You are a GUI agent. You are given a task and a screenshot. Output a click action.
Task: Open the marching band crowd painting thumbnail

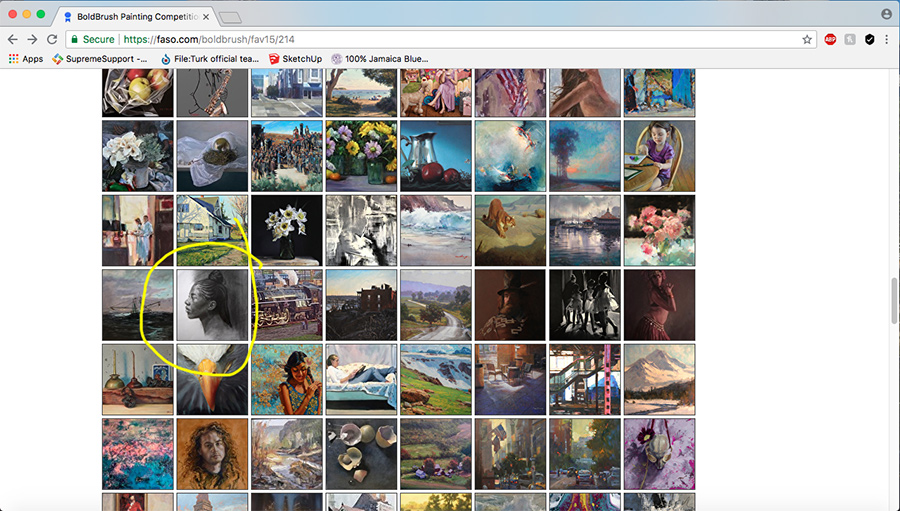click(287, 156)
